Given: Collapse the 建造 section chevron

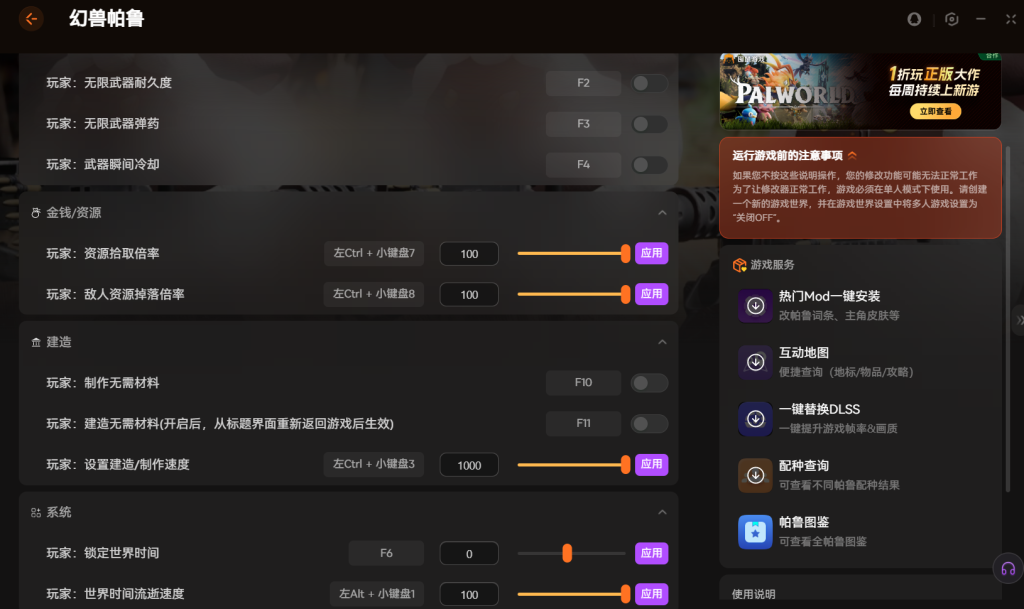Looking at the screenshot, I should coord(662,342).
